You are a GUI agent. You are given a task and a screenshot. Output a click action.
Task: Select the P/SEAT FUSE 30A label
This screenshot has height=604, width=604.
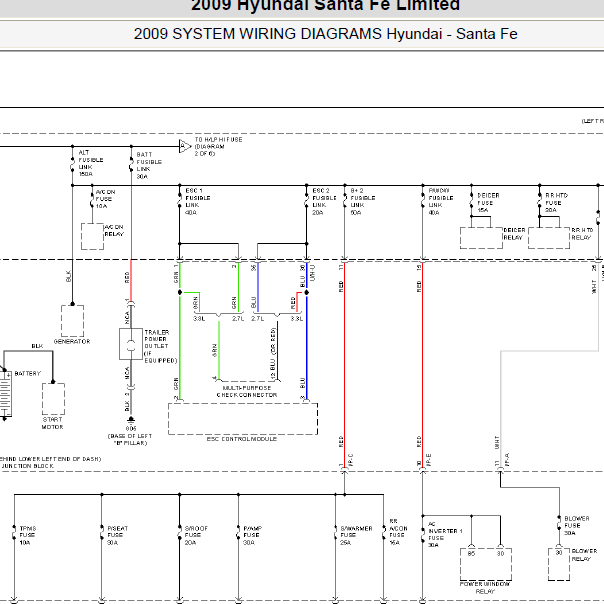(117, 535)
